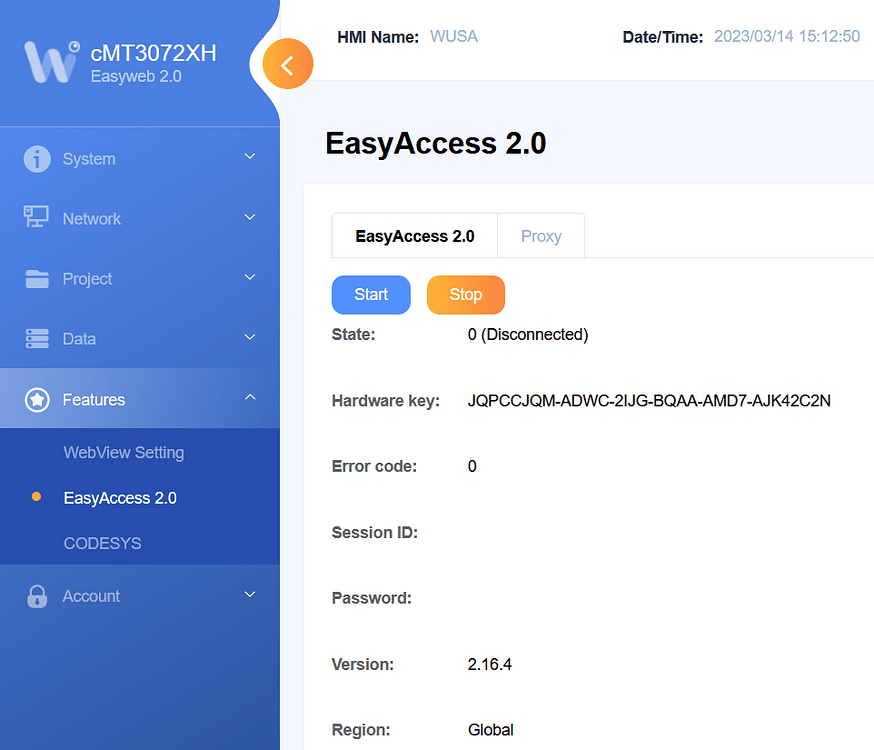Expand the Project section
Screen dimensions: 874x750
tap(249, 278)
